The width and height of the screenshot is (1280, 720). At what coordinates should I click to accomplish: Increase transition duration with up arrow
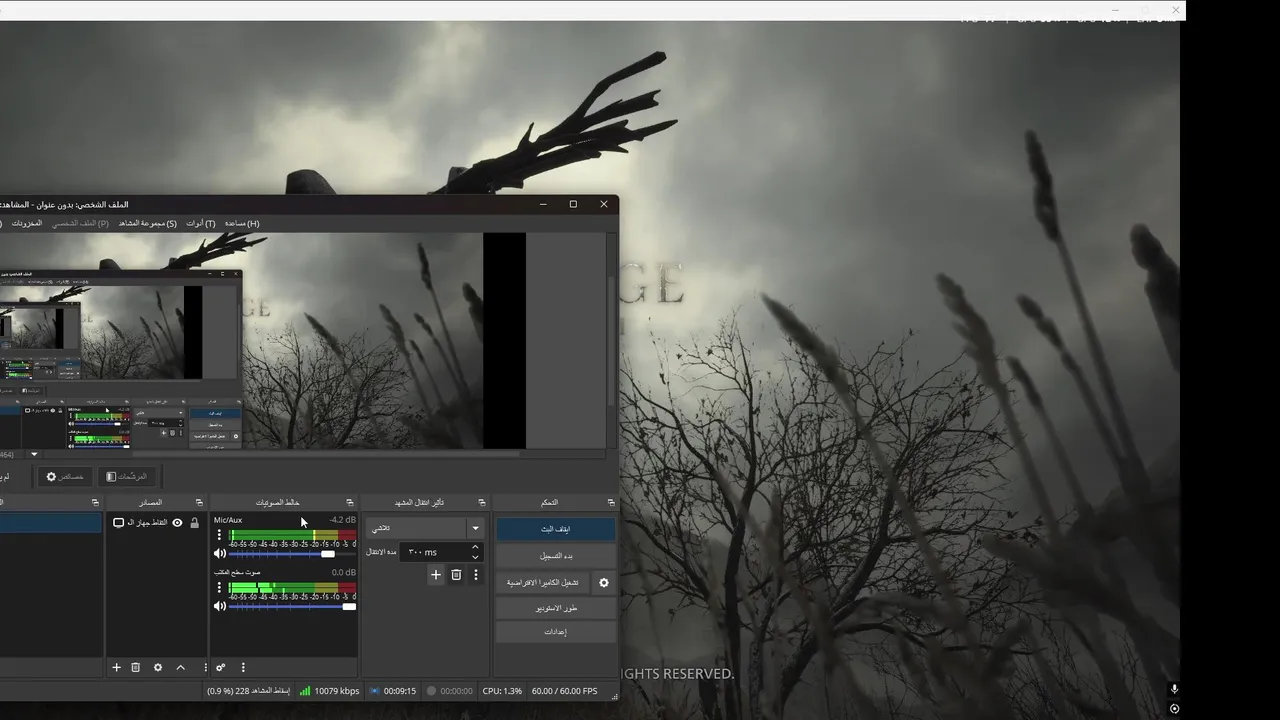[x=475, y=547]
